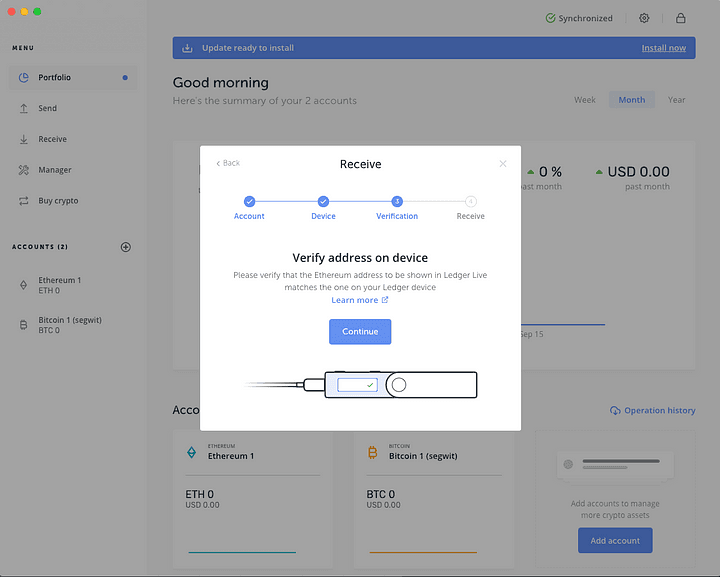Open settings with the gear icon
This screenshot has width=720, height=577.
[644, 18]
